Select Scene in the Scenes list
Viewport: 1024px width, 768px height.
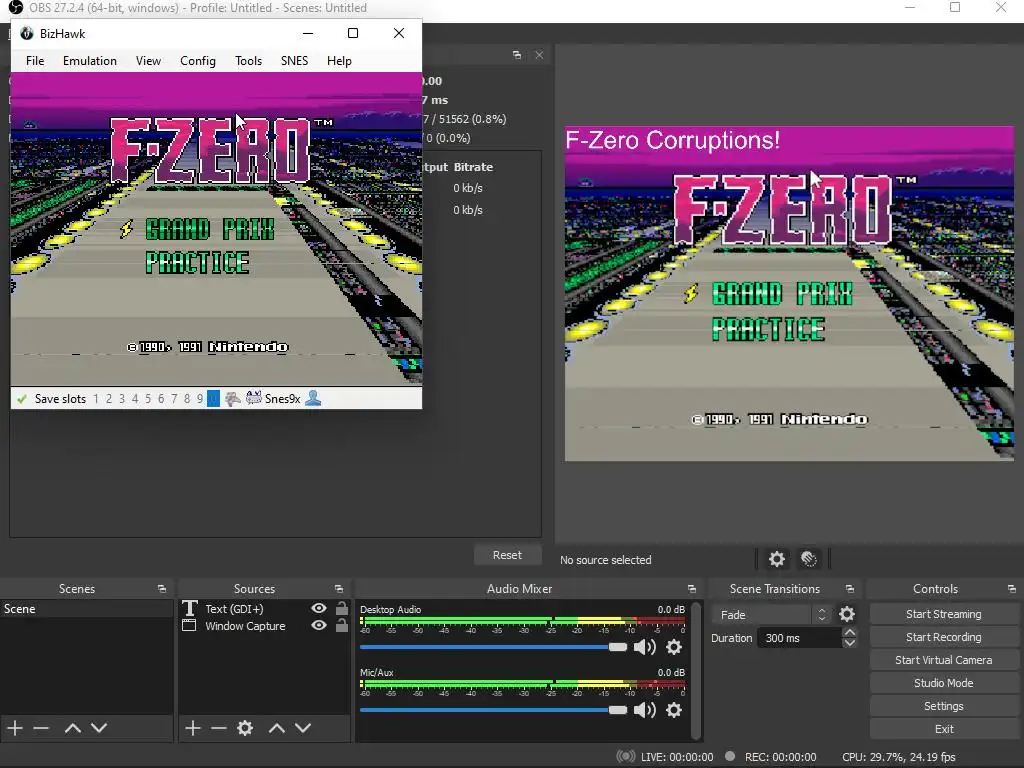click(86, 609)
